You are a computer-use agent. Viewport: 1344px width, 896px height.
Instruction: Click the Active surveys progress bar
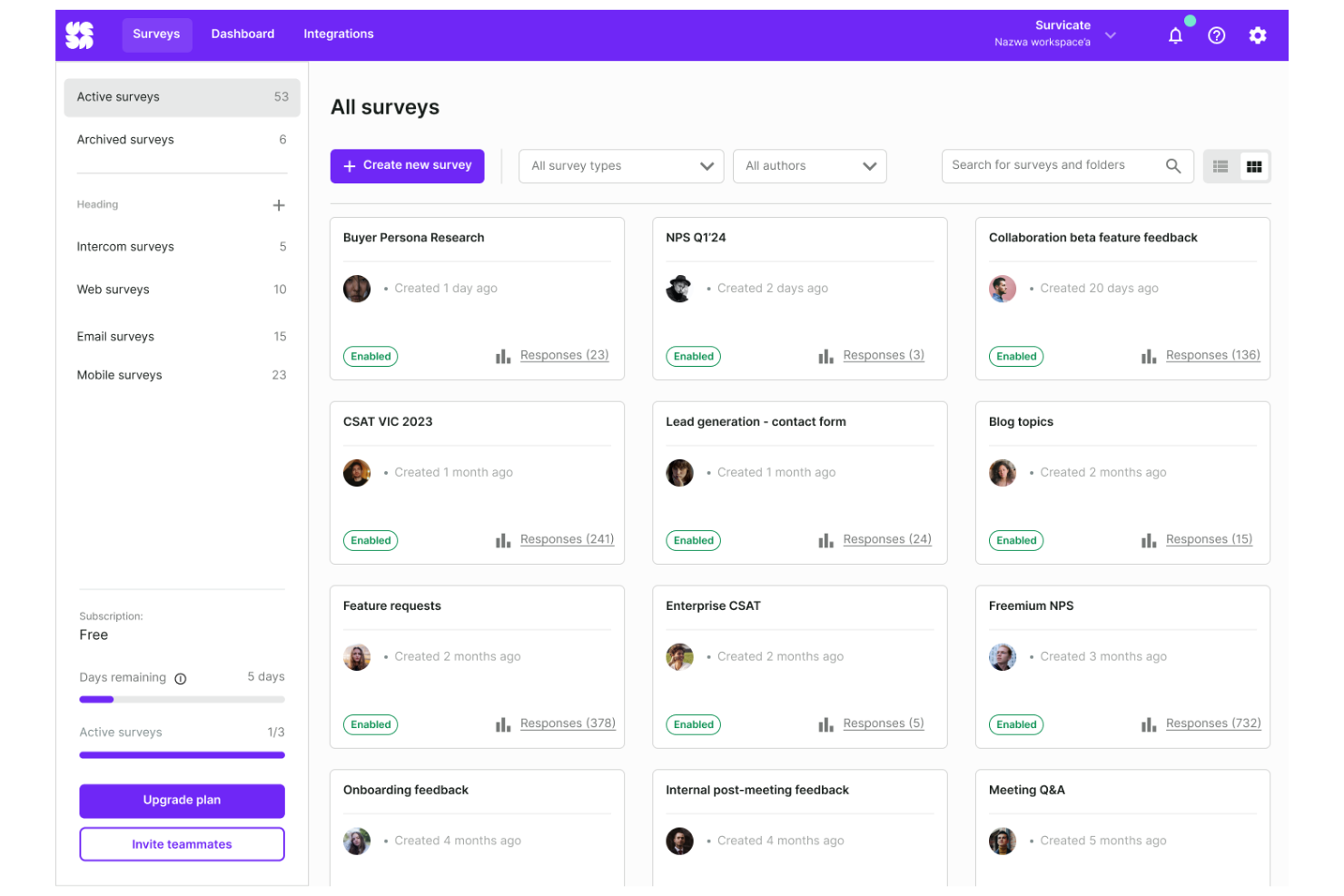coord(182,754)
